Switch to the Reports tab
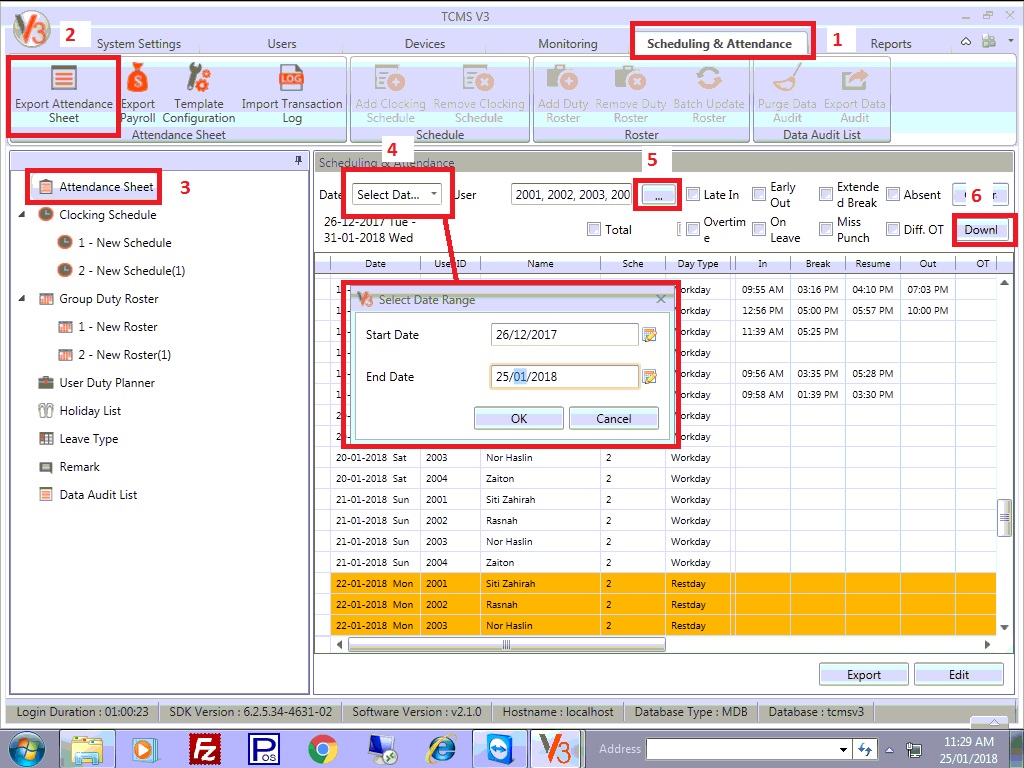Viewport: 1024px width, 768px height. (890, 44)
